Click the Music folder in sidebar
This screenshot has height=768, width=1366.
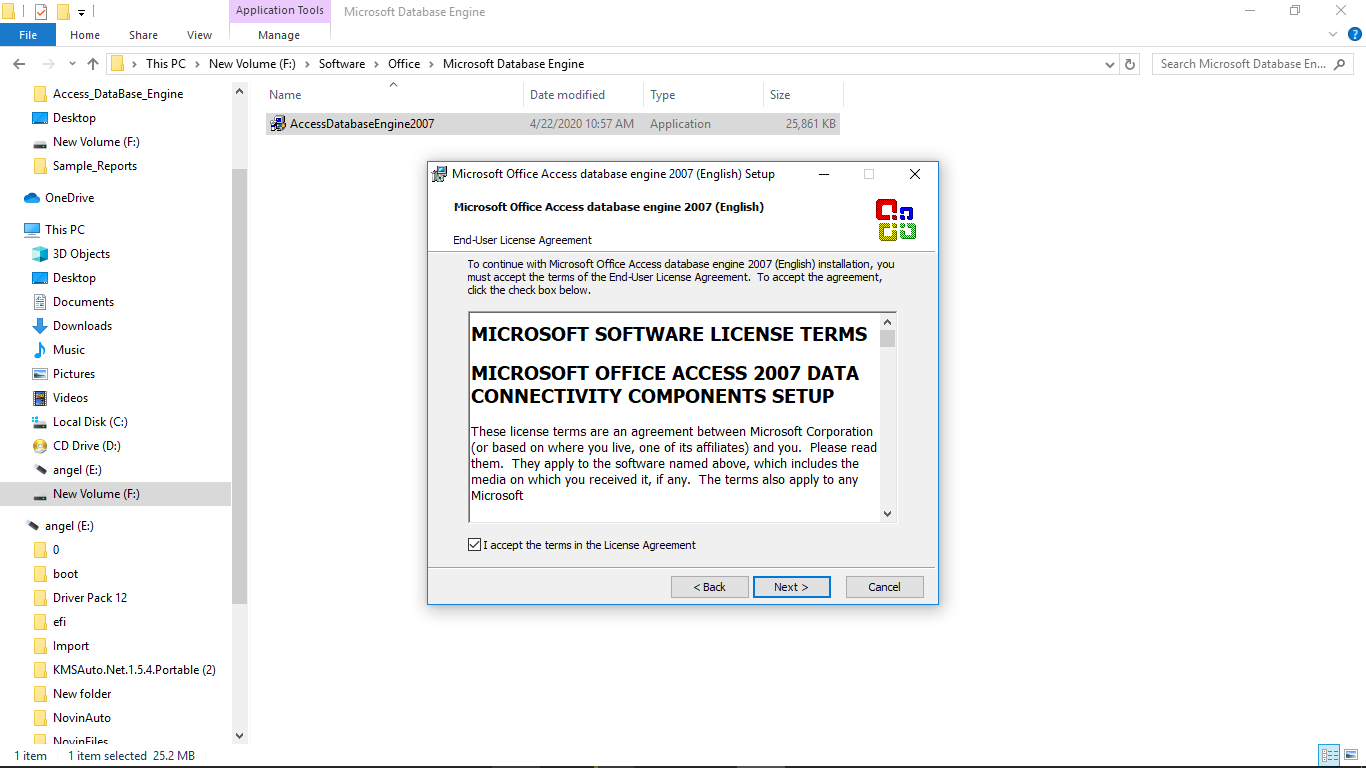point(68,350)
